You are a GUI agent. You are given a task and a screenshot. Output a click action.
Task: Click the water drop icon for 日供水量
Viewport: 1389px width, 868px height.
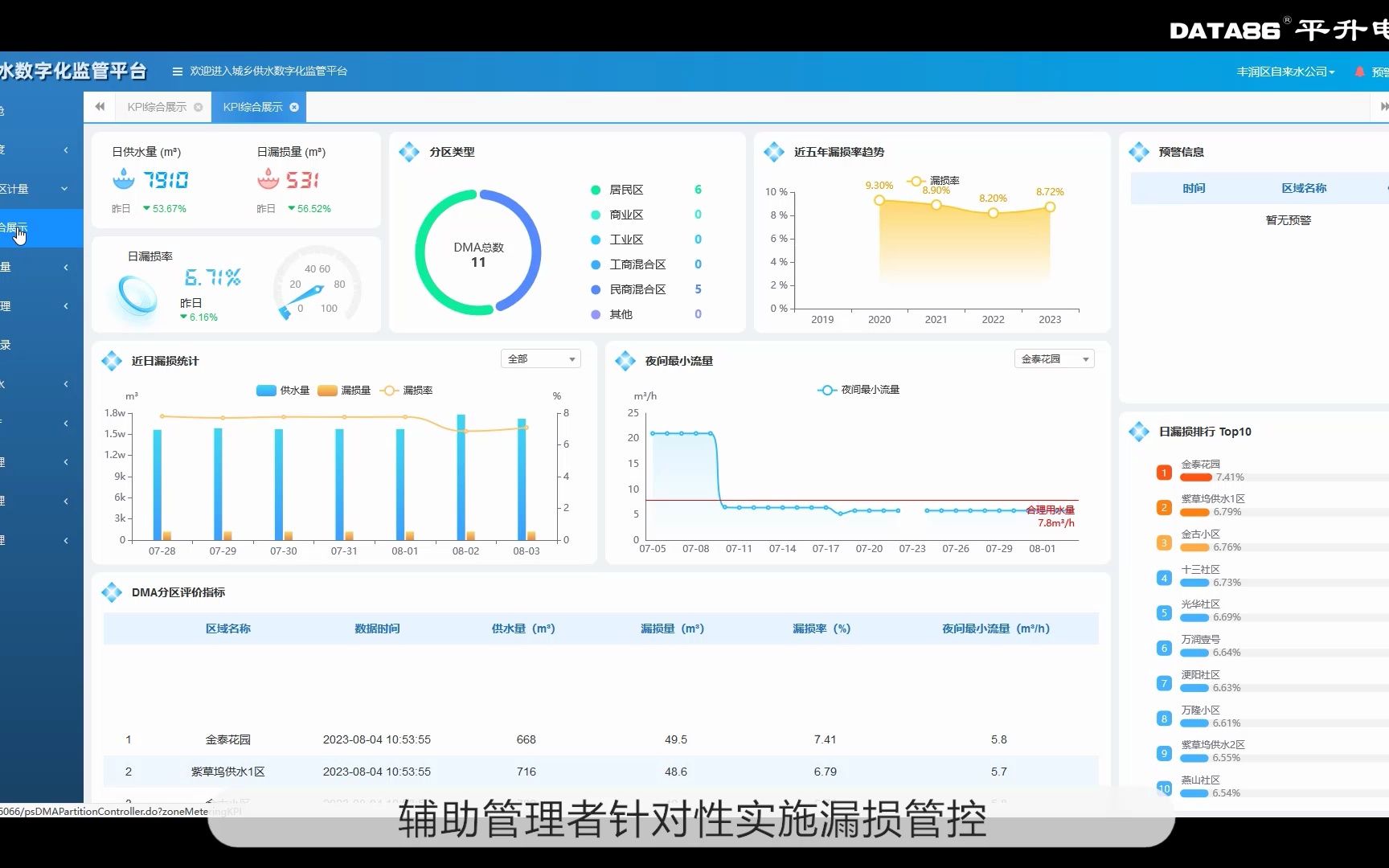pyautogui.click(x=123, y=178)
